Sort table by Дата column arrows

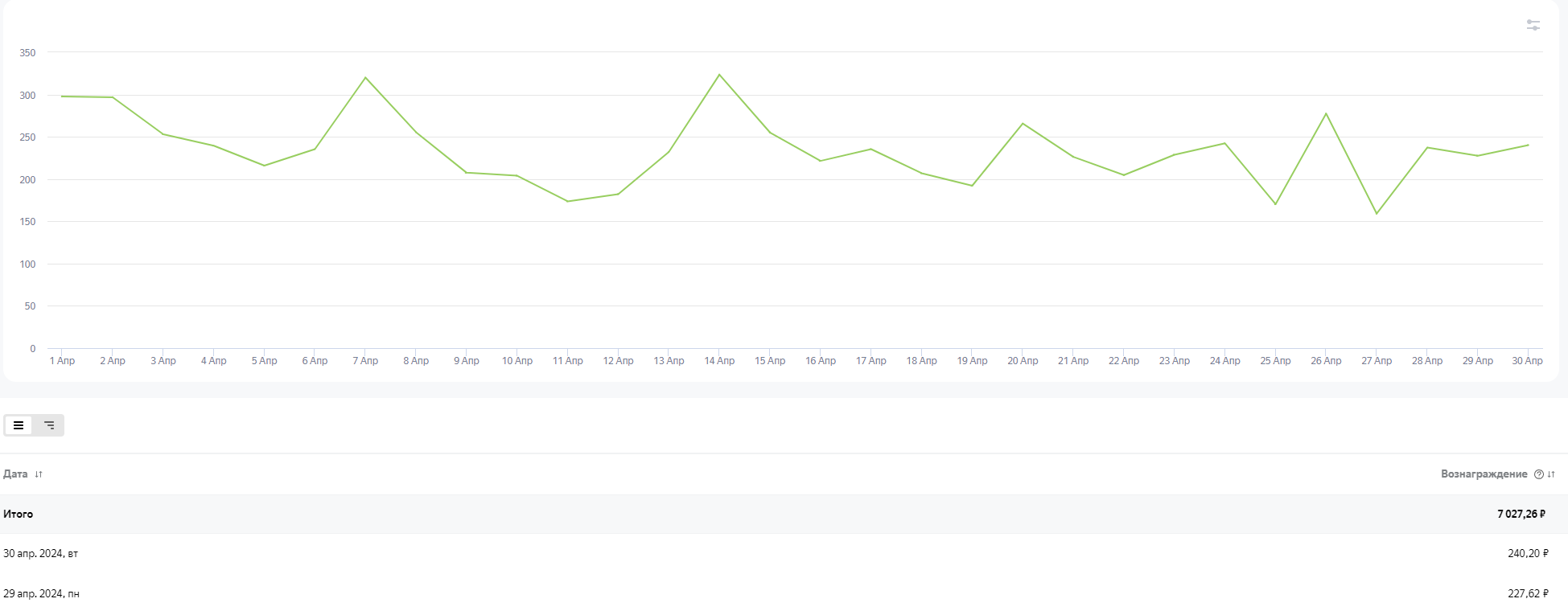[39, 474]
